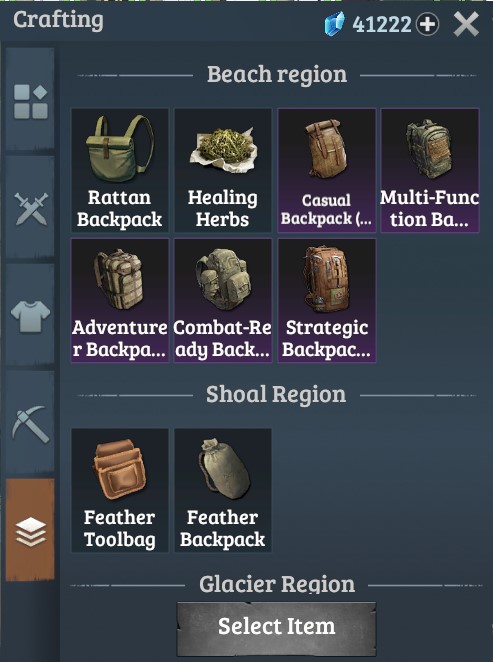Pick the Multi-Function Backpack item
This screenshot has height=662, width=493.
[x=430, y=170]
